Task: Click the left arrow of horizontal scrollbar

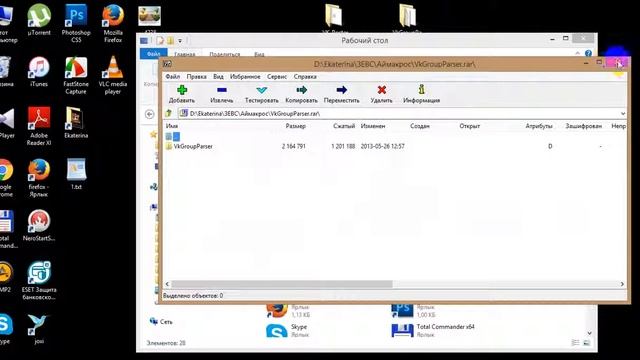Action: pos(167,284)
